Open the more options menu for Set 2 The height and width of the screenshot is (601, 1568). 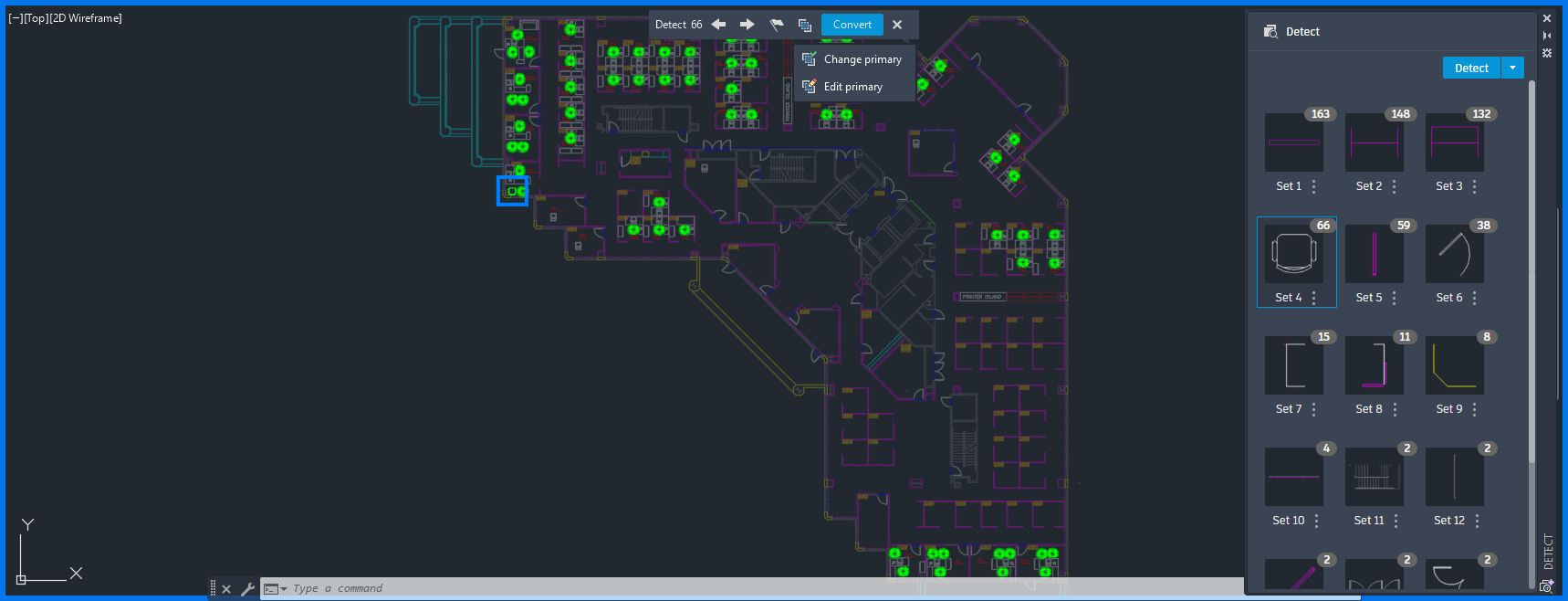[x=1395, y=186]
